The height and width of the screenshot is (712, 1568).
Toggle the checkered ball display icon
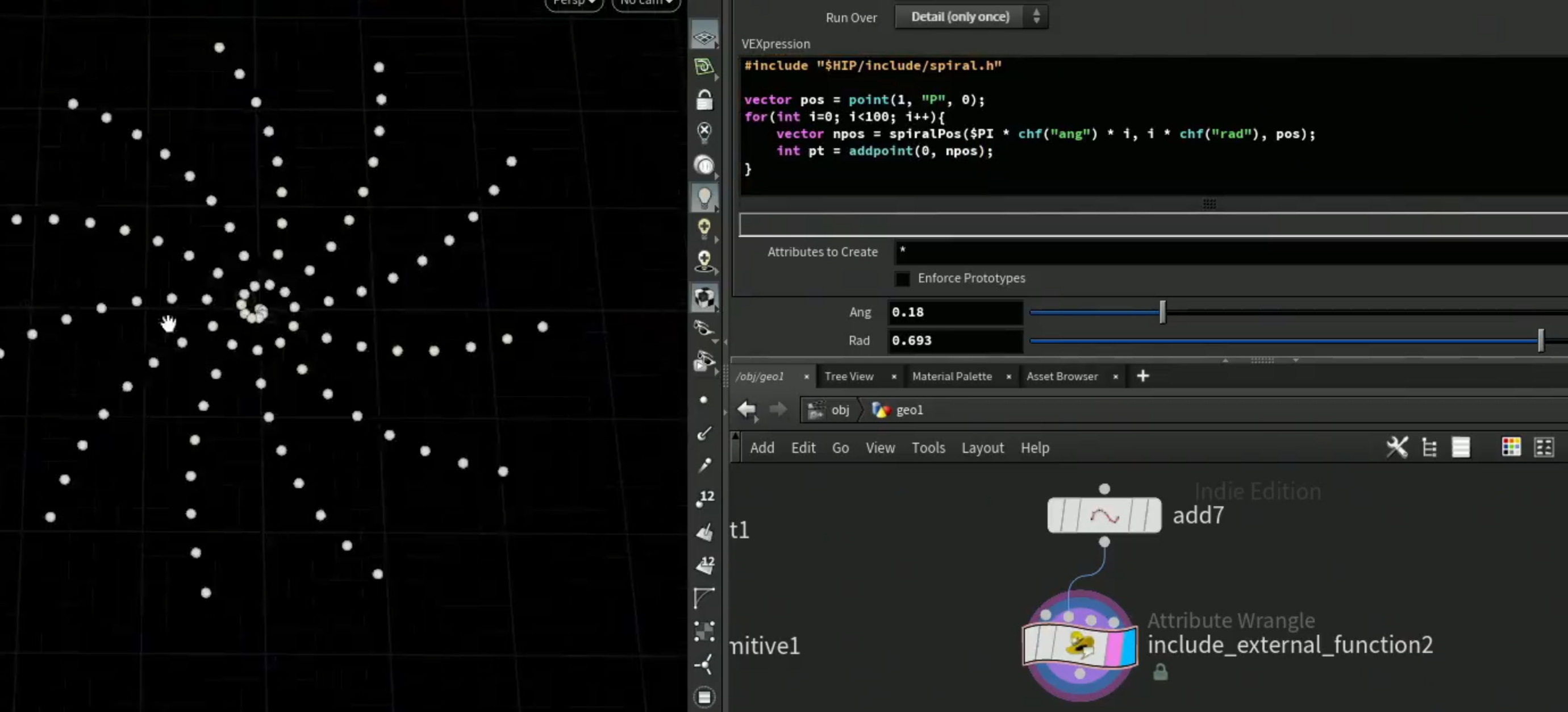704,298
